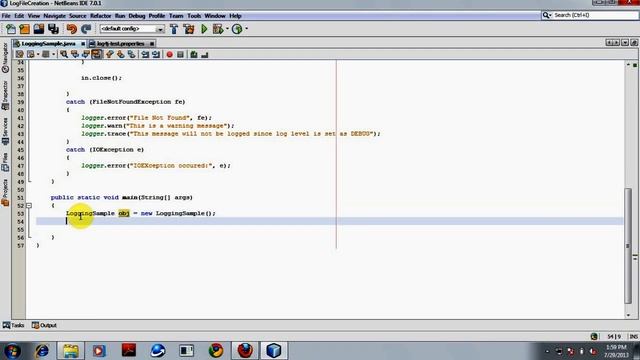Screen dimensions: 640x360
Task: Click the Undo arrow icon
Action: coord(72,29)
